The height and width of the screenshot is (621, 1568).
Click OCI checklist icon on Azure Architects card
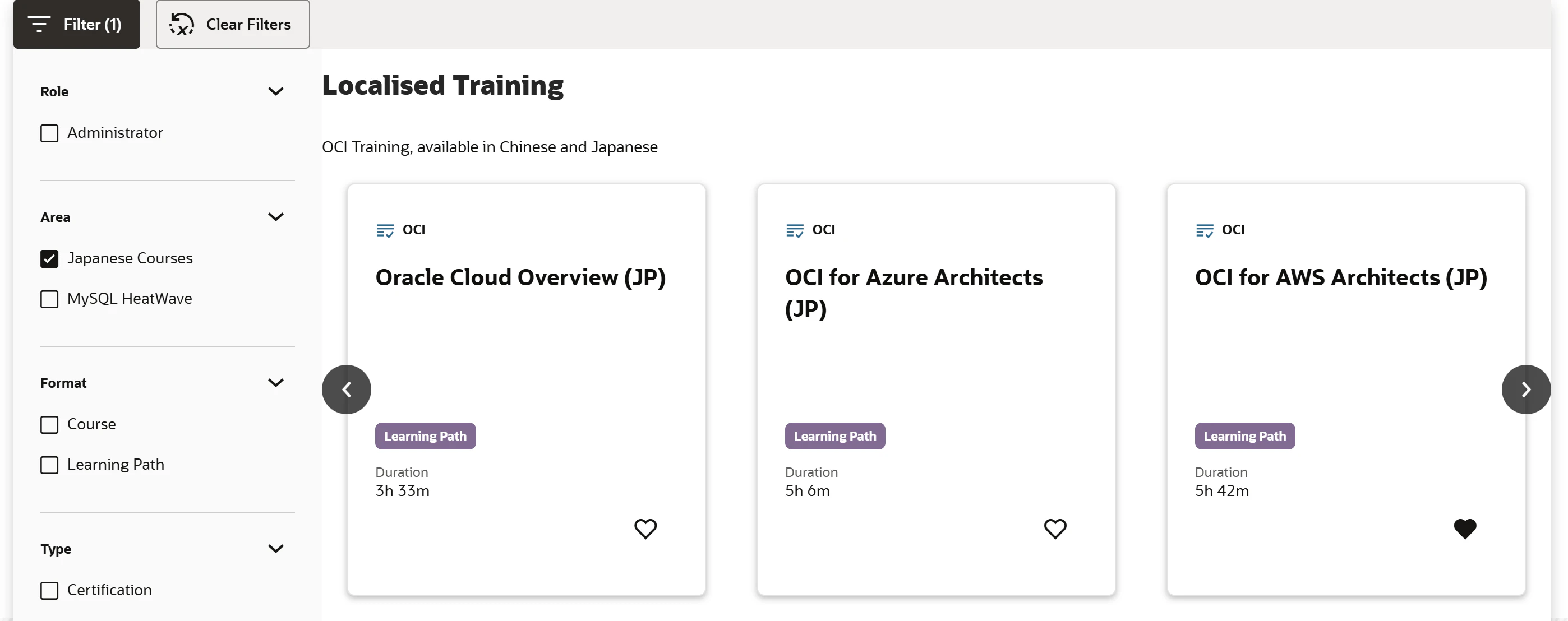(x=794, y=230)
